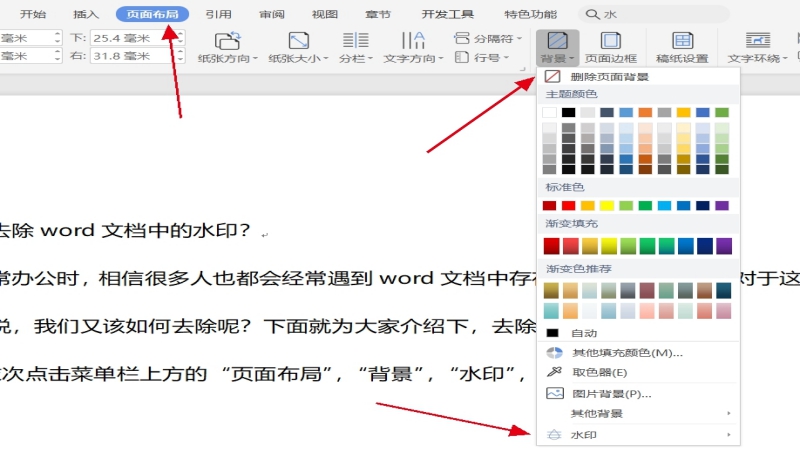Switch to the 插入 (Insert) tab
The width and height of the screenshot is (800, 450).
click(x=87, y=14)
